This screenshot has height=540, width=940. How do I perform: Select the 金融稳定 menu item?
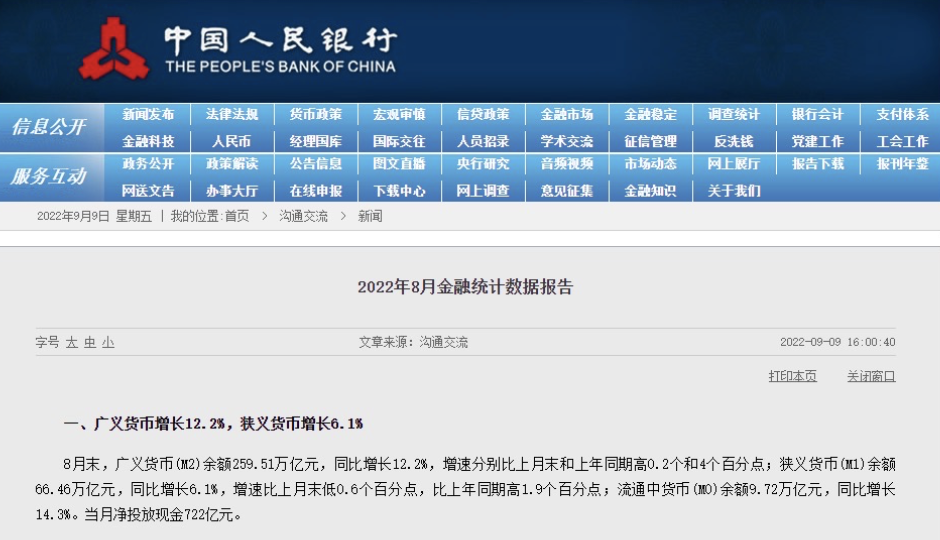click(650, 114)
